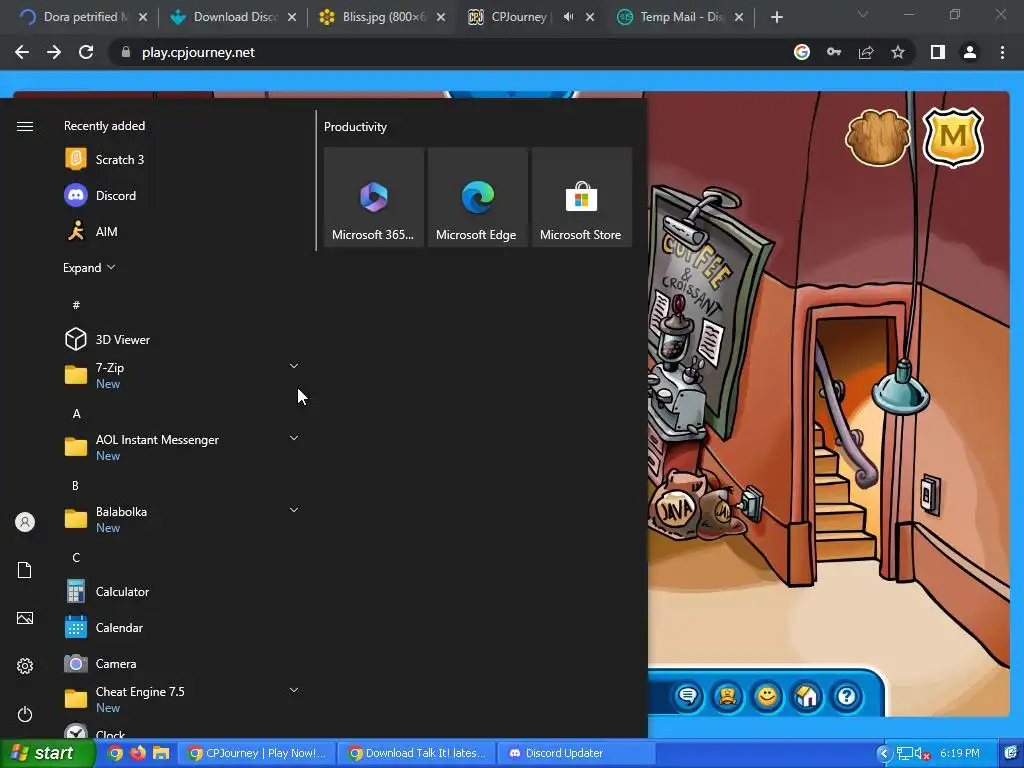Click the Productivity group heading

pos(355,127)
